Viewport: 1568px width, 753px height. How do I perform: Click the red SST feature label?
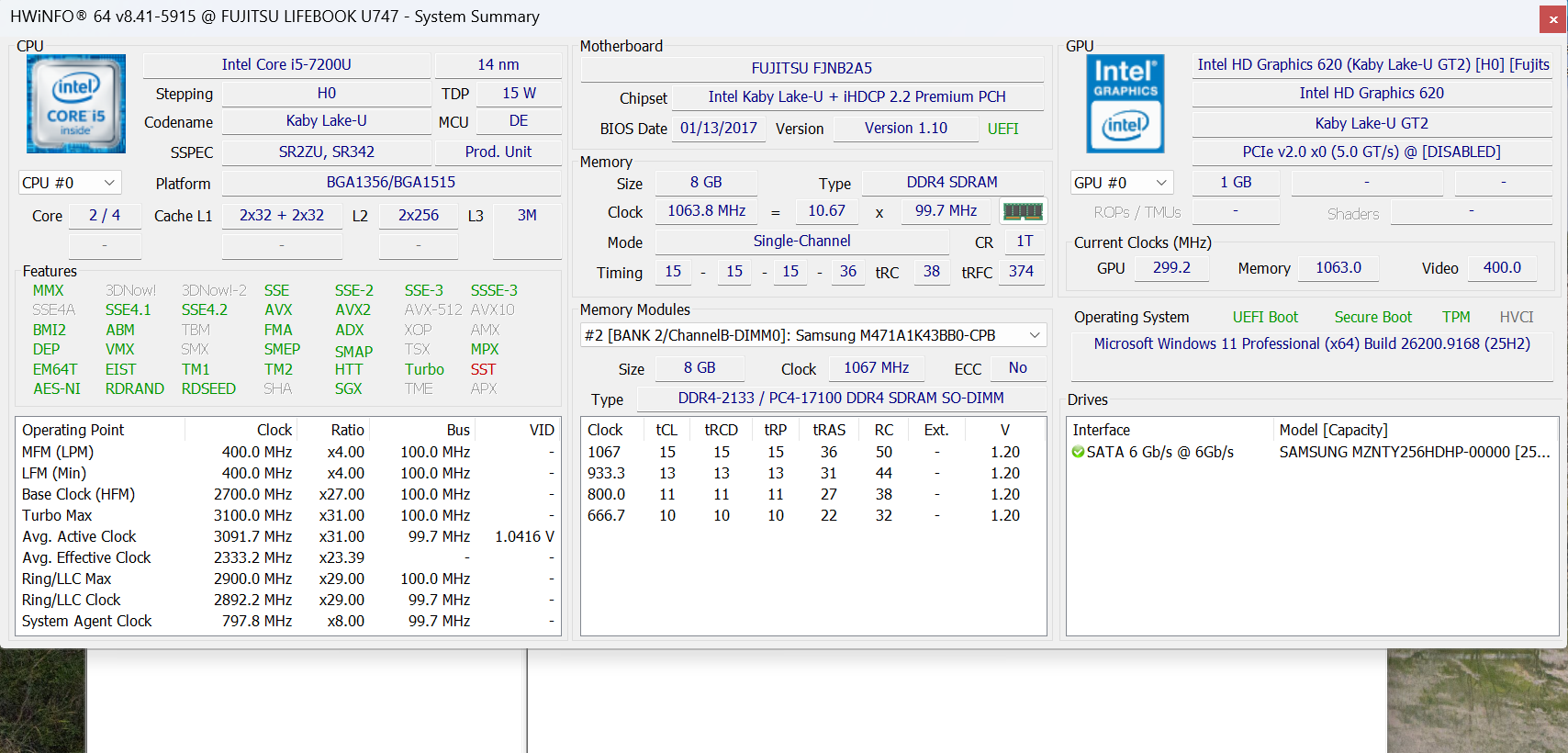coord(483,369)
